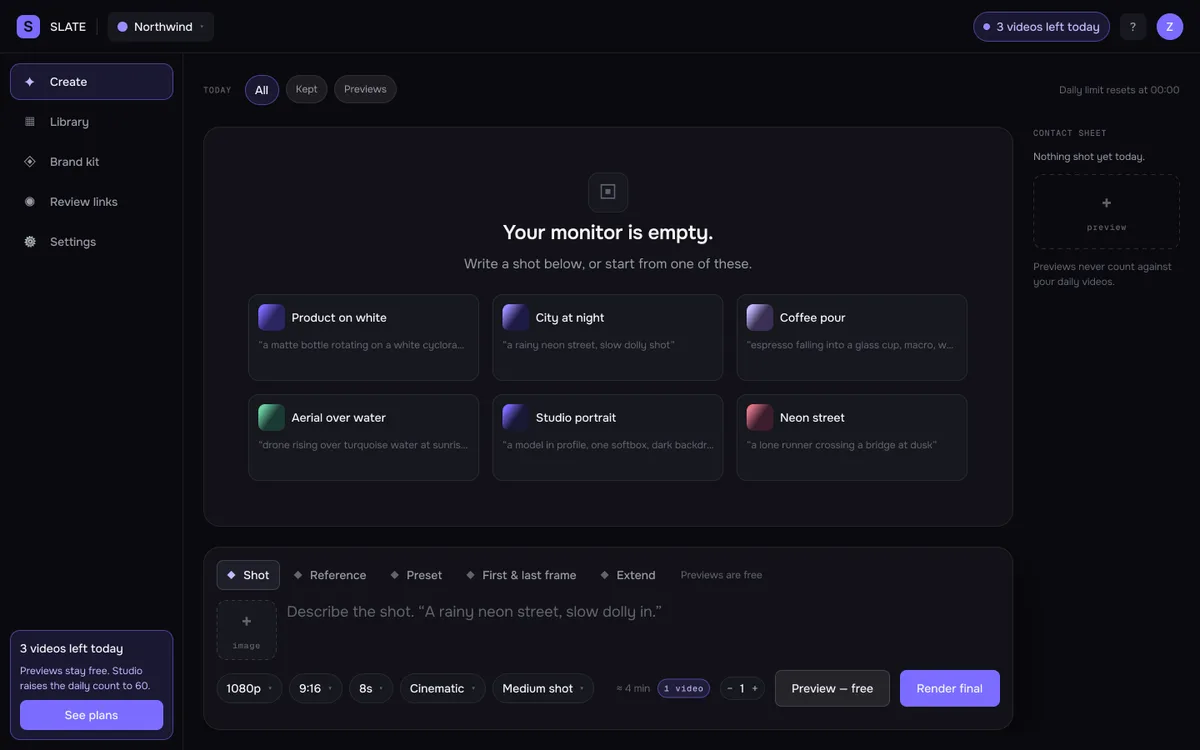
Task: Decrease the video count with minus
Action: click(730, 688)
